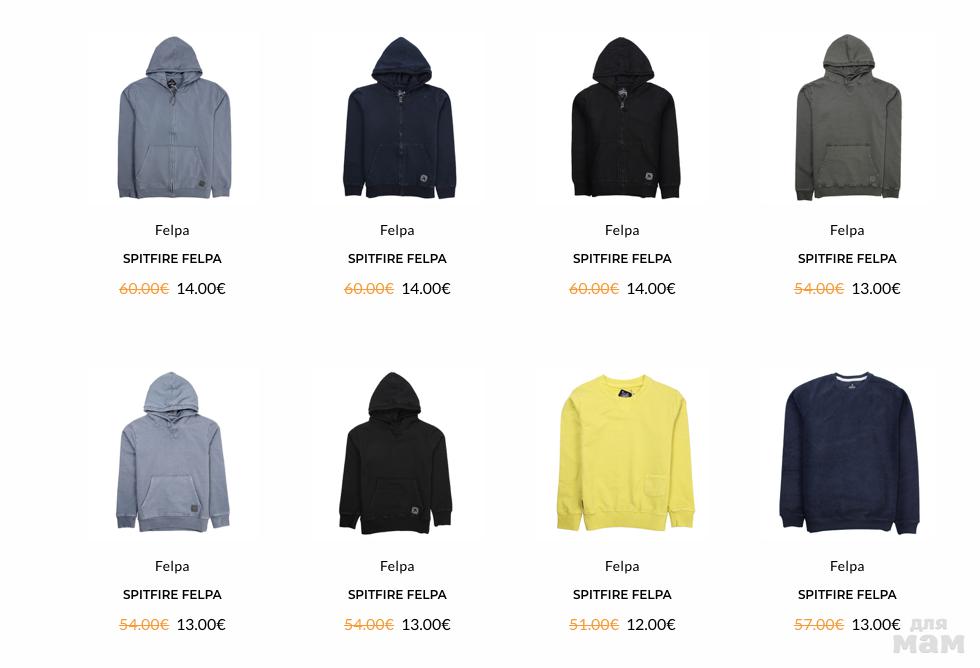Click the crossed-out 57.00€ price

tap(819, 624)
